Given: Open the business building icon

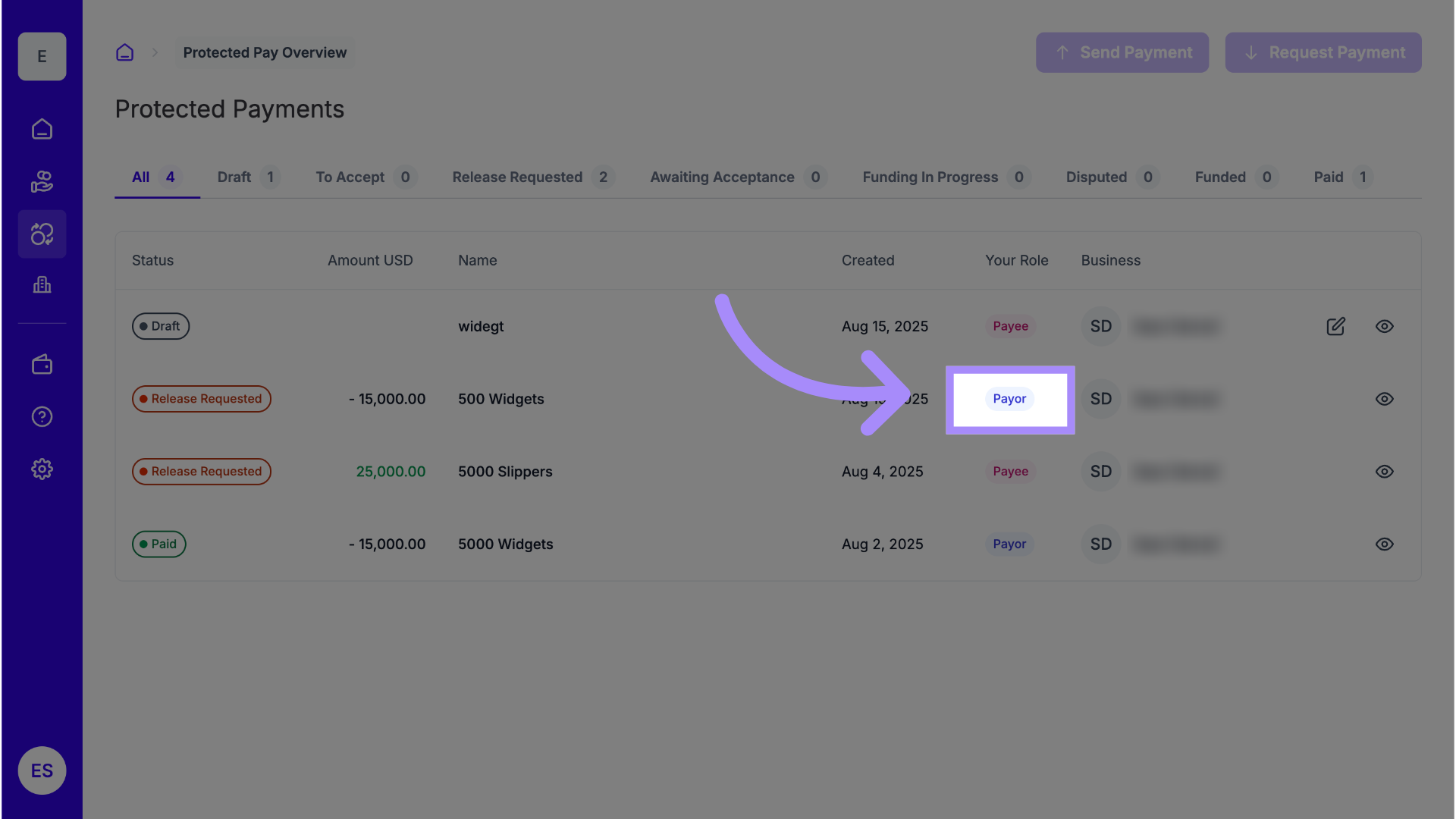Looking at the screenshot, I should pyautogui.click(x=42, y=285).
